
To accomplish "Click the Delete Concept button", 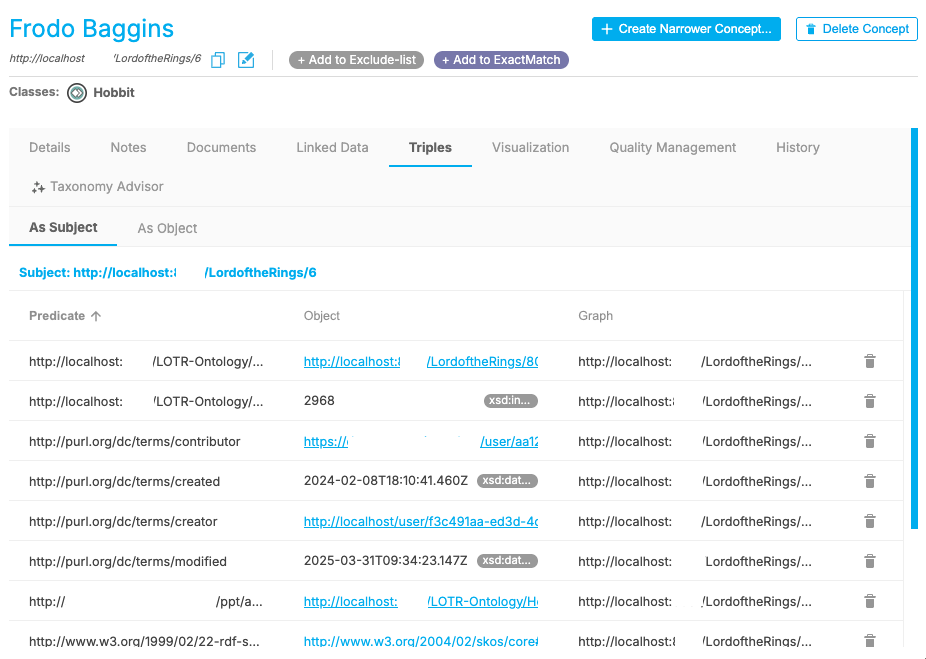I will click(856, 29).
